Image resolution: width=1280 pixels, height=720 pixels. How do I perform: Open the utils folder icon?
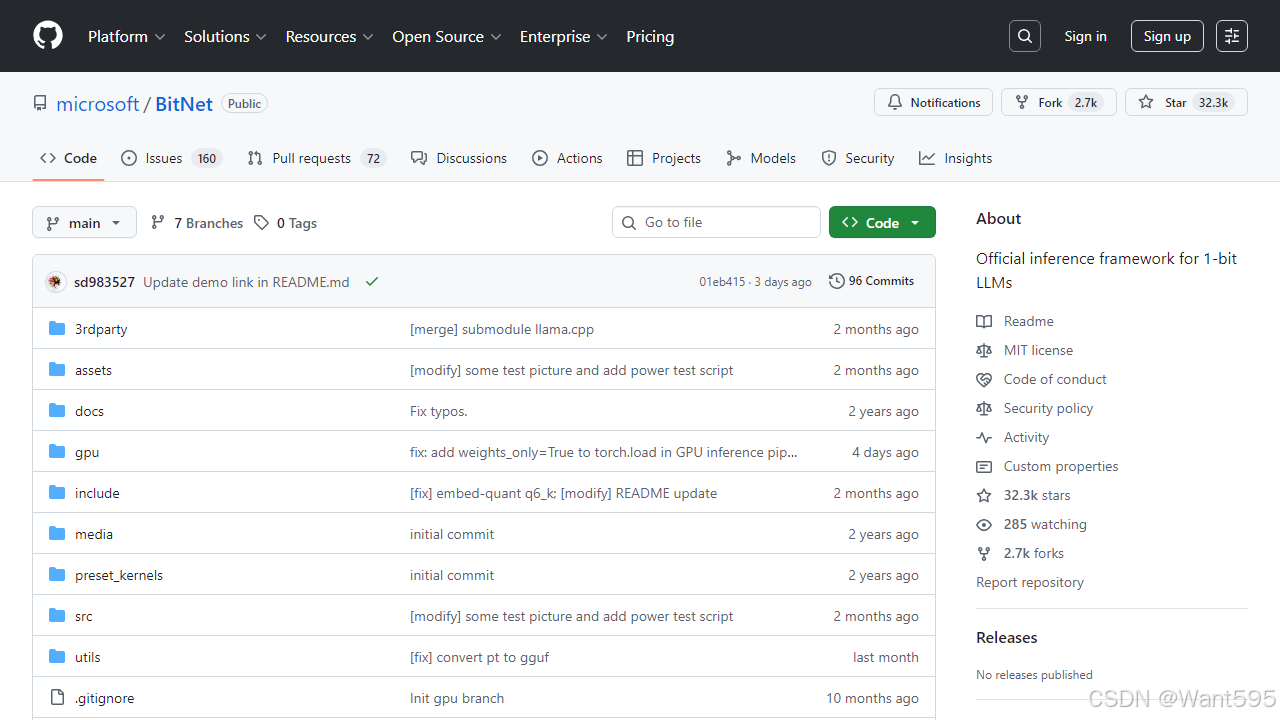pyautogui.click(x=57, y=657)
